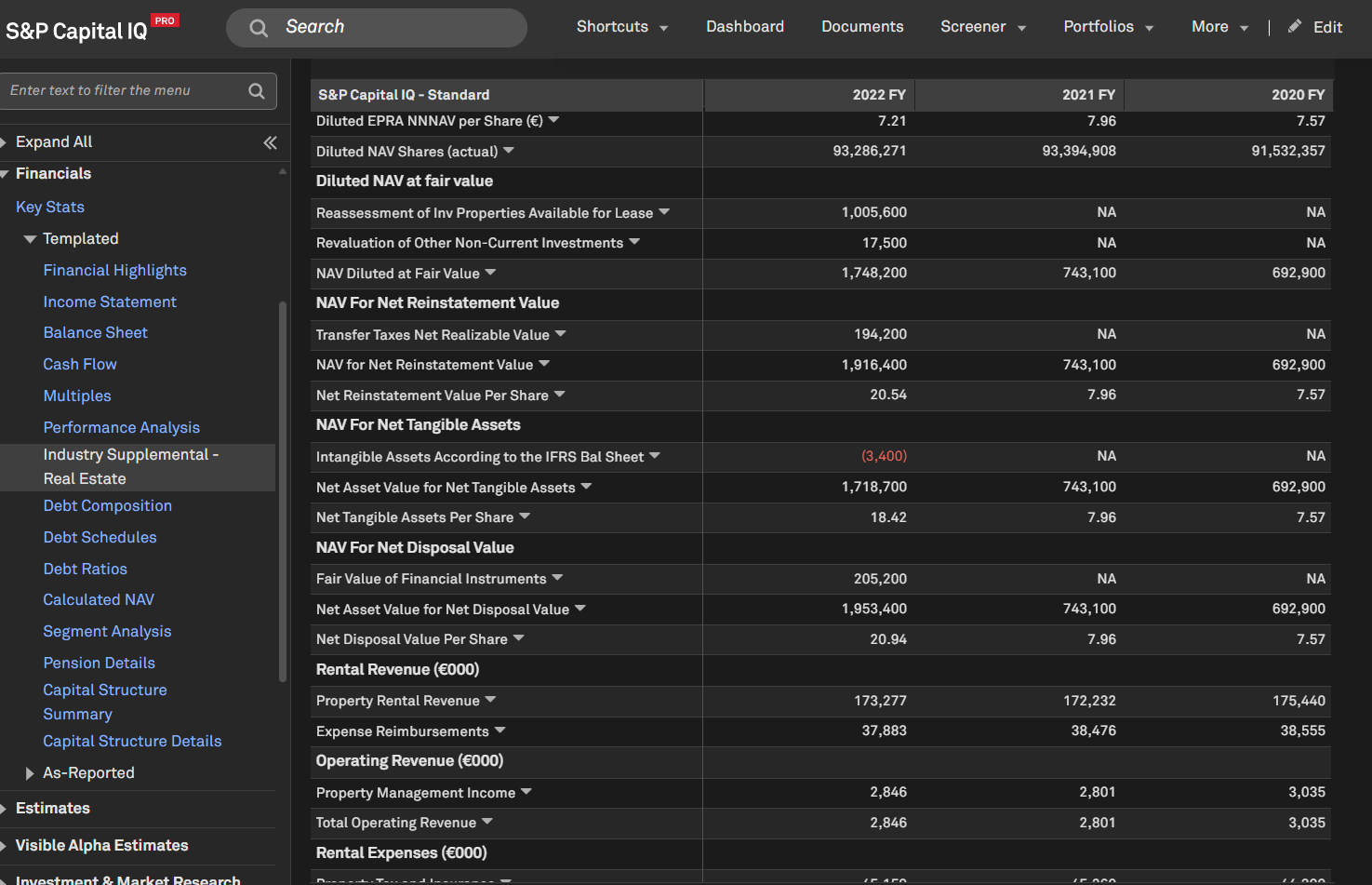Click the menu filter magnifier icon
1372x885 pixels.
click(257, 90)
